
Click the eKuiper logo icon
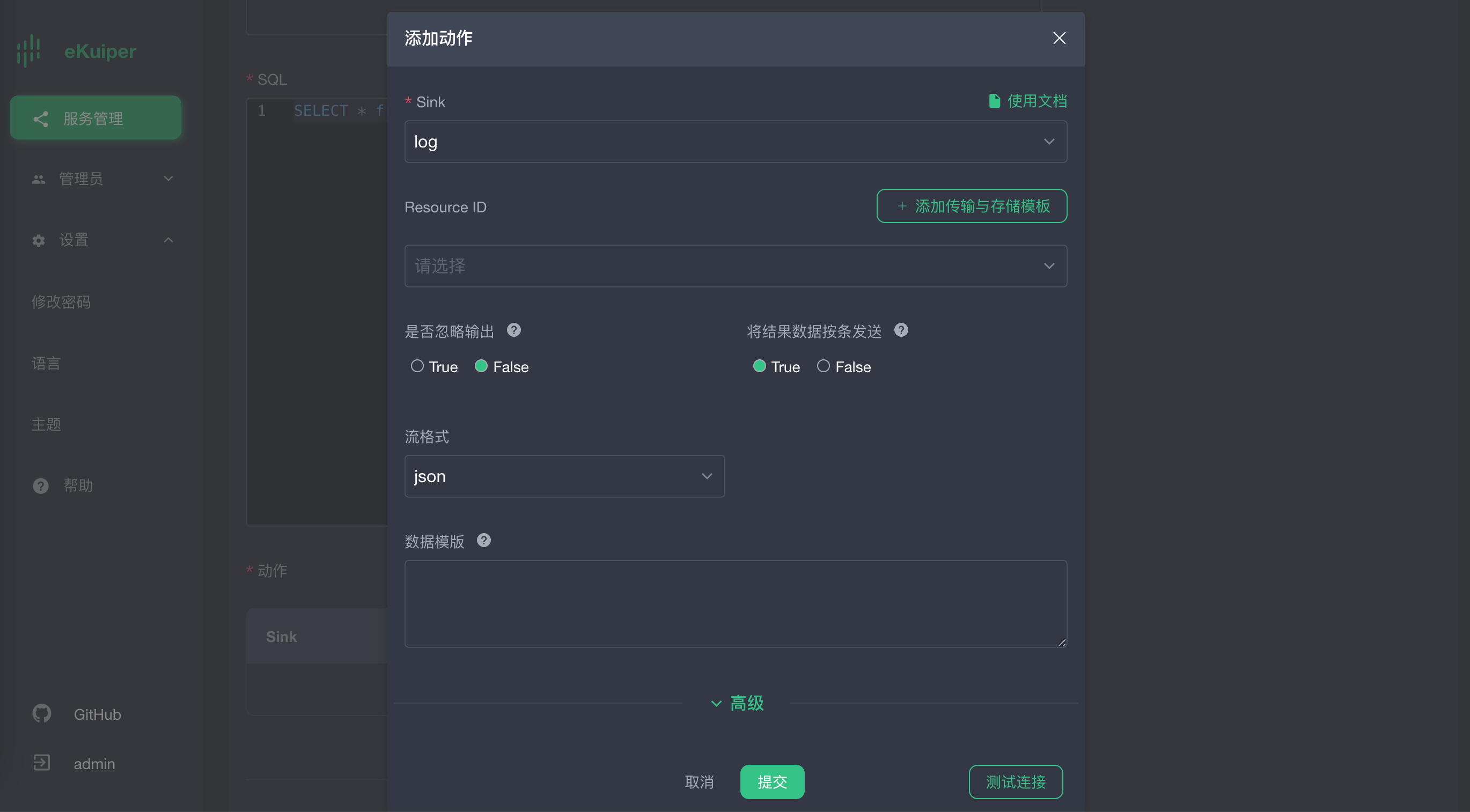click(x=28, y=51)
